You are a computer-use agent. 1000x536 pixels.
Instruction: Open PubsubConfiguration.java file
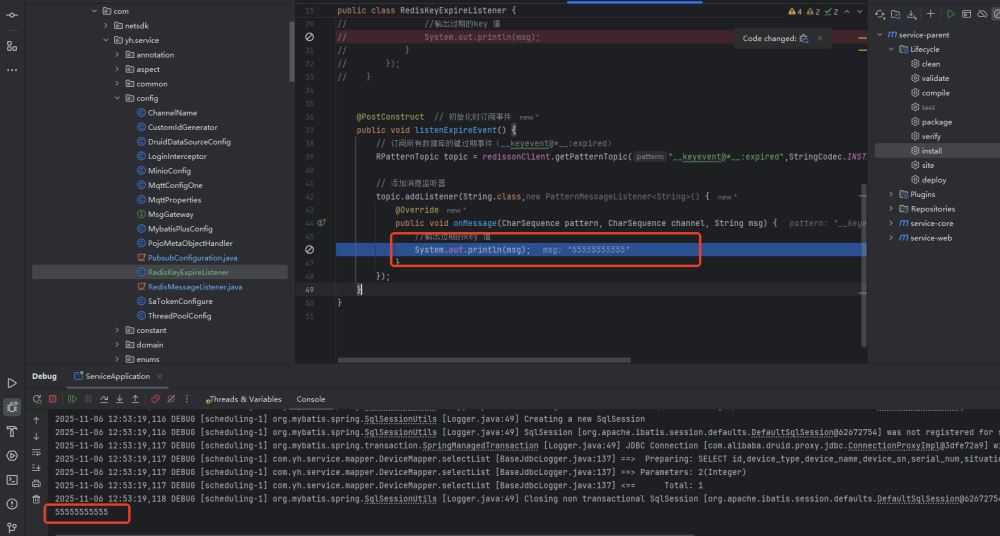tap(192, 258)
